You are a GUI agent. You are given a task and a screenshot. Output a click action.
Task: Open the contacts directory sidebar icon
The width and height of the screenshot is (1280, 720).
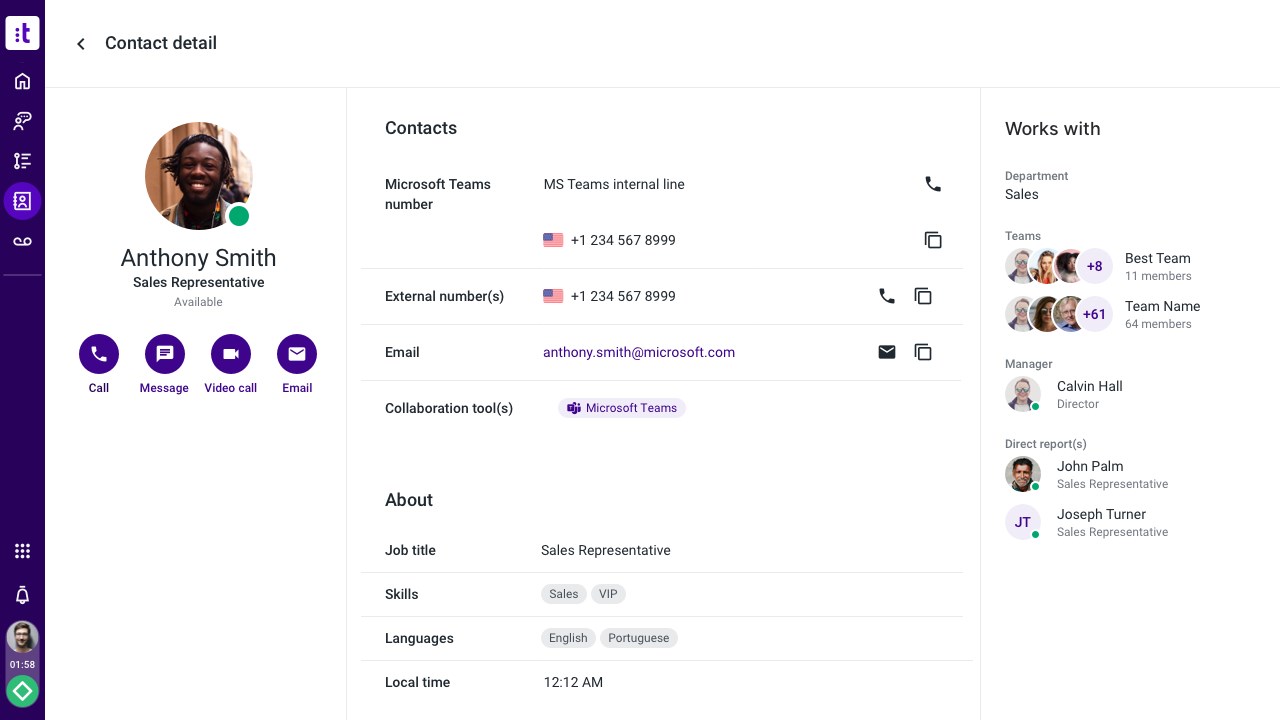22,201
